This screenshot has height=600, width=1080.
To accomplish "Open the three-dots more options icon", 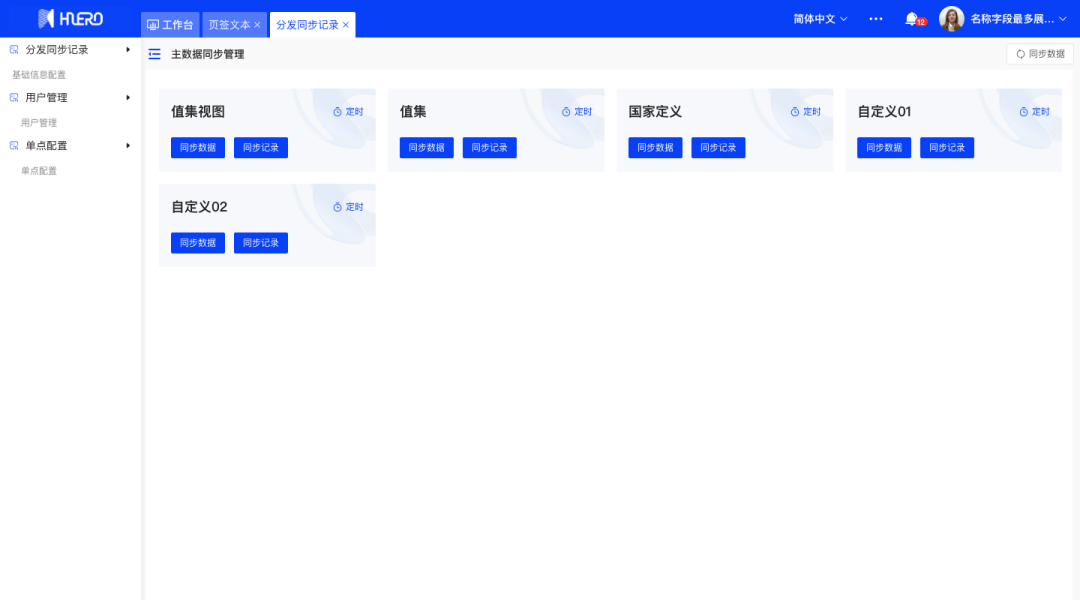I will click(x=876, y=19).
